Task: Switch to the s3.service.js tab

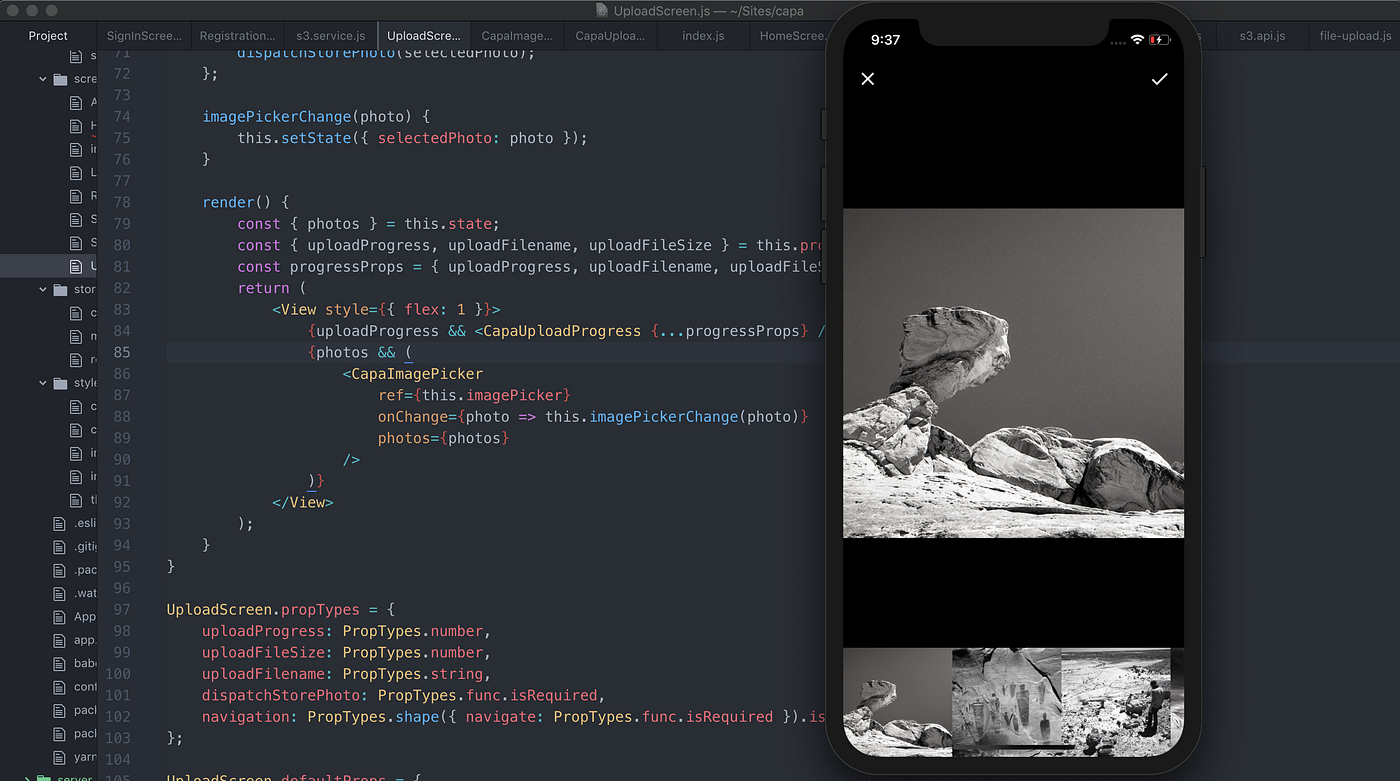Action: click(330, 34)
